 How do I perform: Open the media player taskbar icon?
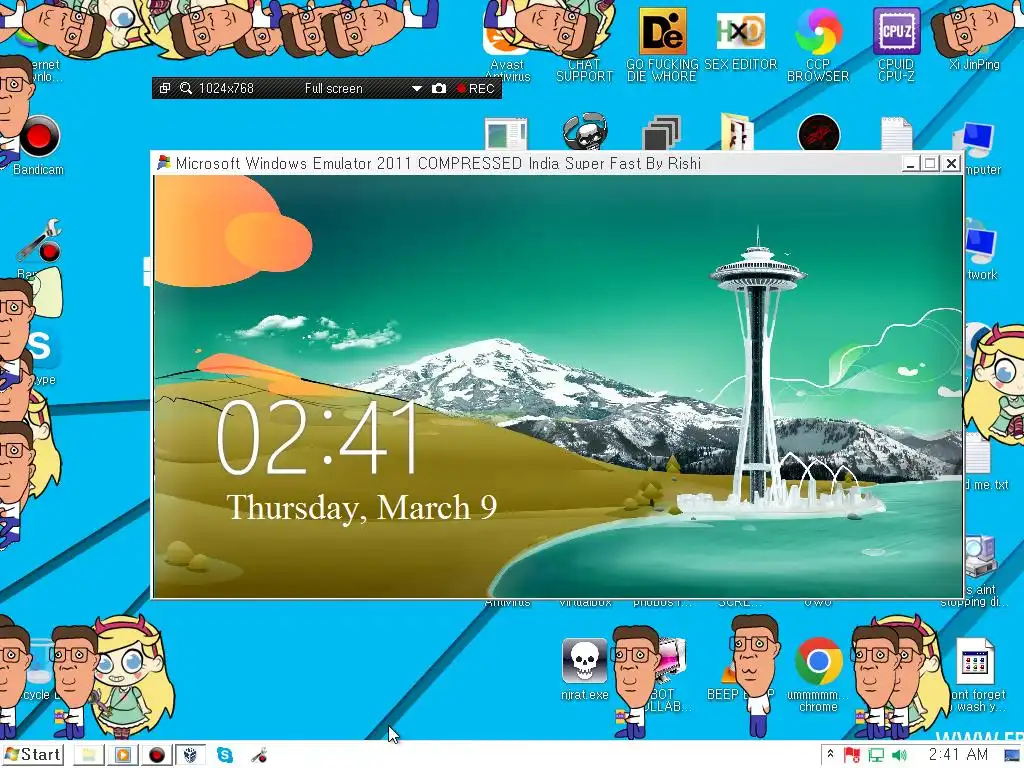pos(123,756)
